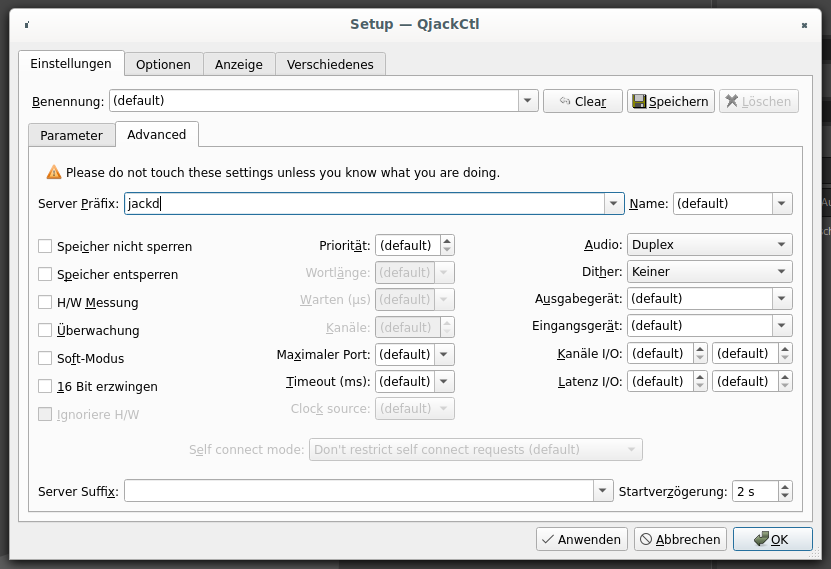Image resolution: width=831 pixels, height=569 pixels.
Task: Open the Benennung preset dropdown
Action: 528,101
